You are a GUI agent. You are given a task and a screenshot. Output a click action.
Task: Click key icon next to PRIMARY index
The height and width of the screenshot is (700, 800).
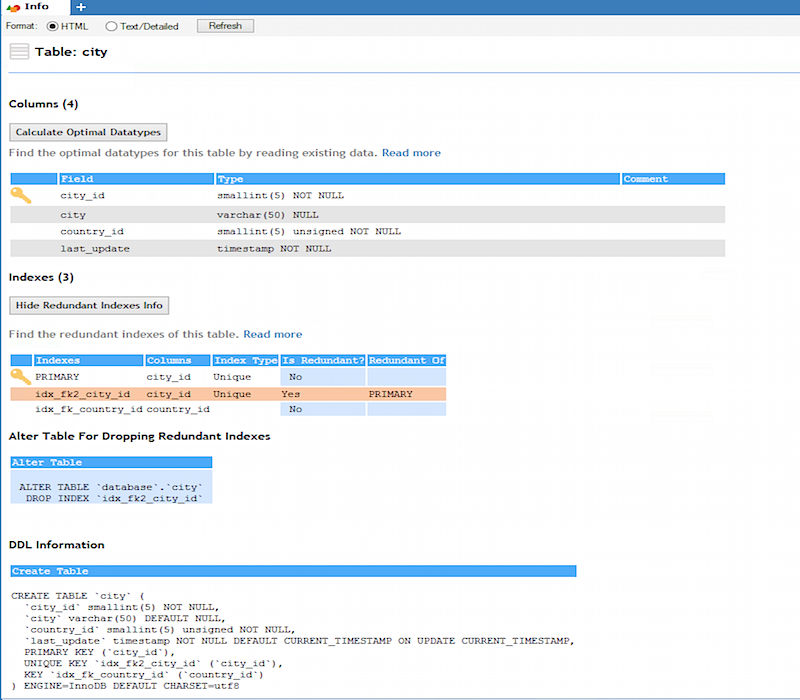pos(21,377)
